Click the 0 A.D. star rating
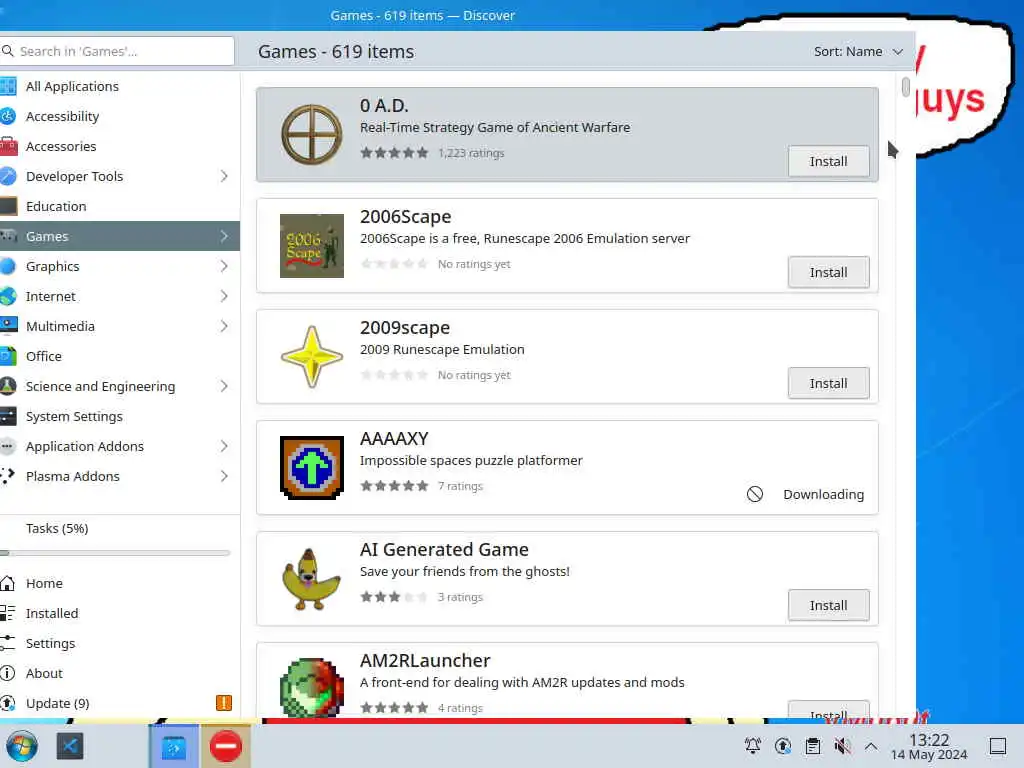The width and height of the screenshot is (1024, 768). tap(394, 153)
